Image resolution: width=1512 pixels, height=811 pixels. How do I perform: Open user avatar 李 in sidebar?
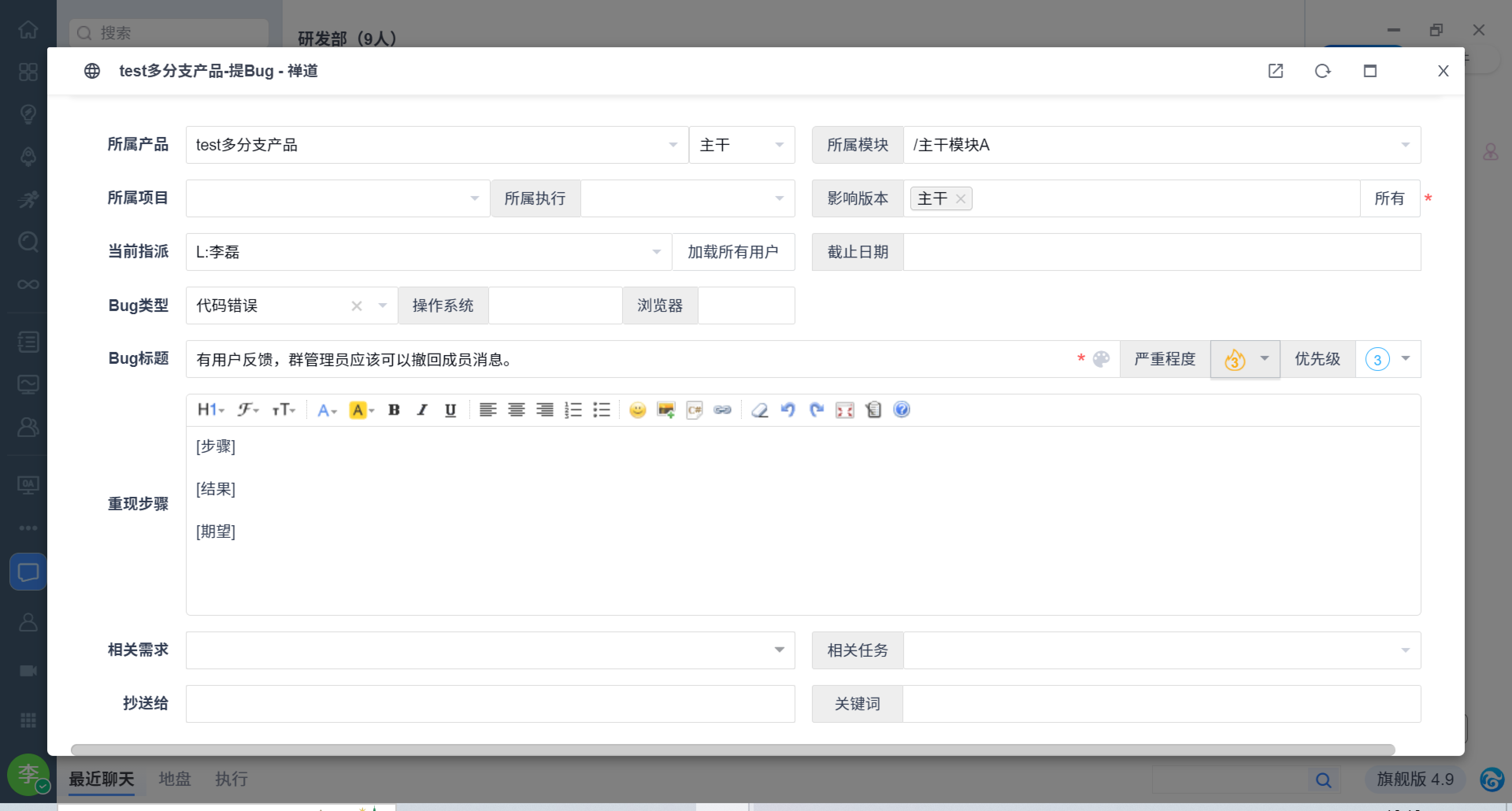[x=28, y=774]
